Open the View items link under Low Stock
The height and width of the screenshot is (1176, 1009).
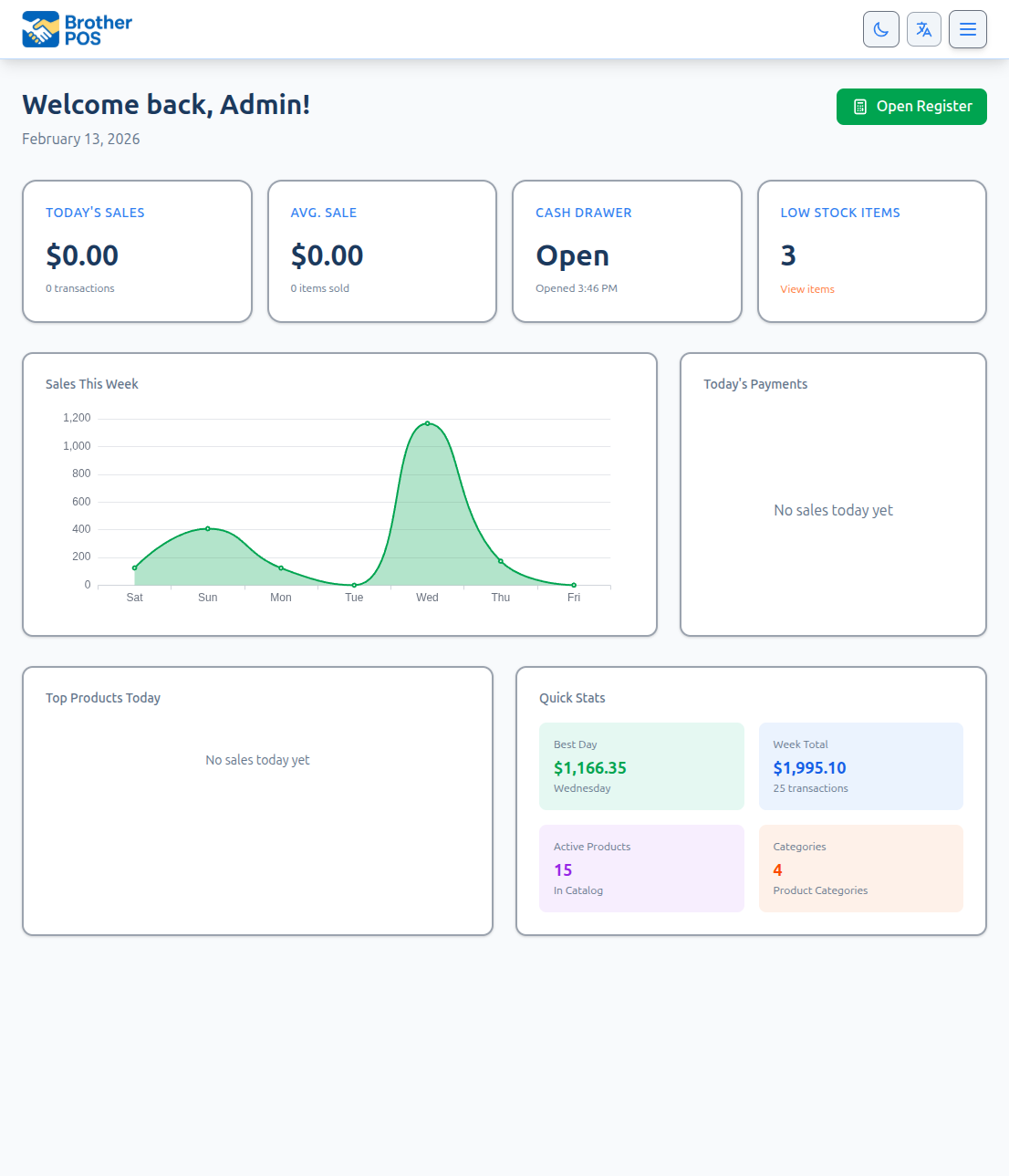pyautogui.click(x=806, y=289)
